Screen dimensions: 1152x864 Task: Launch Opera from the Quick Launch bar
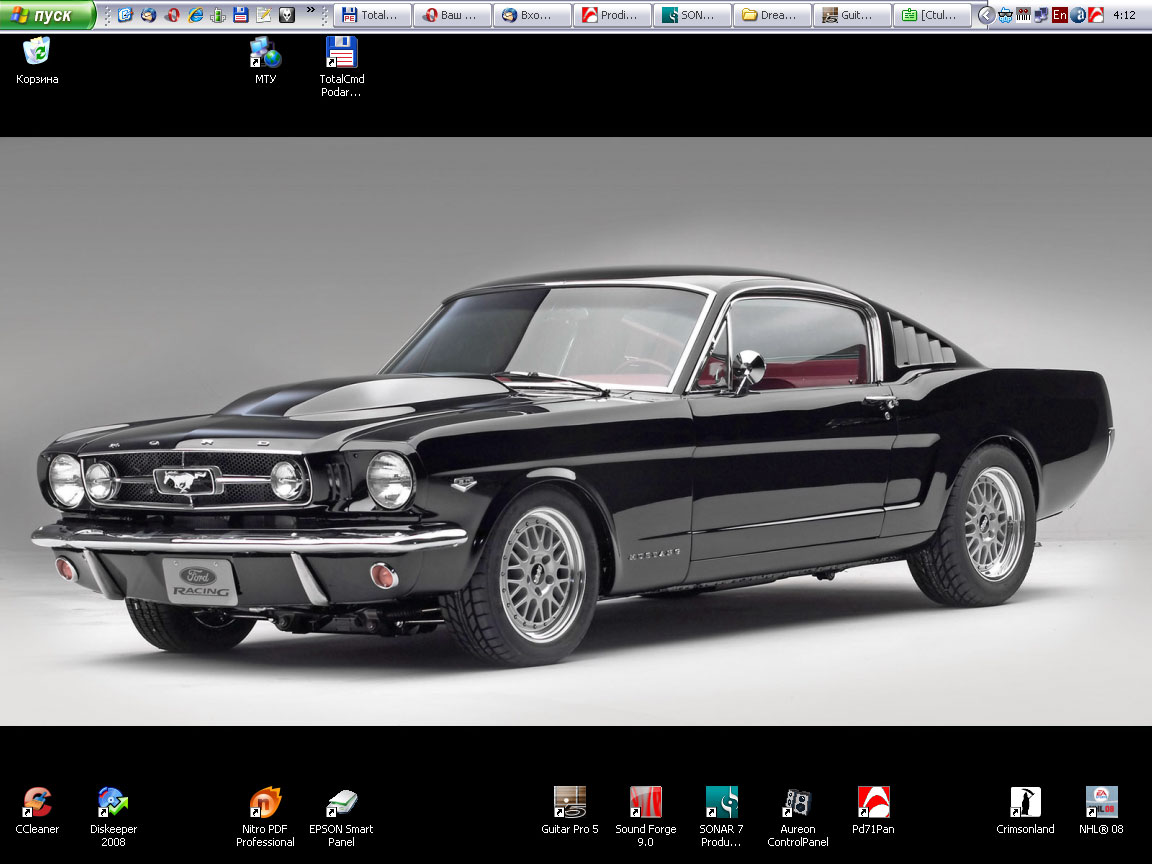pos(172,15)
